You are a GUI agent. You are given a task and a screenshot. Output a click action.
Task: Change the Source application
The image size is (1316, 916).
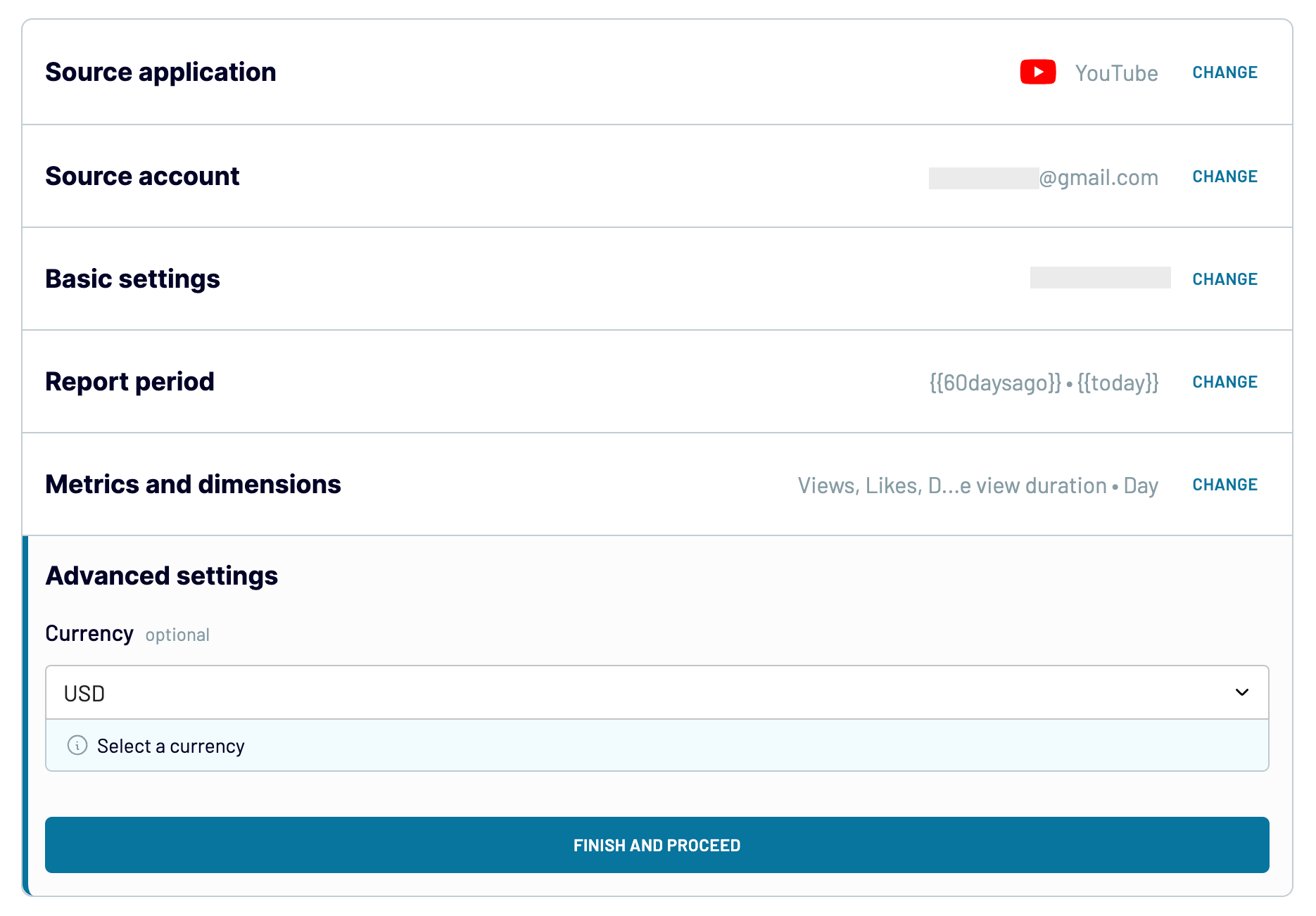click(1225, 72)
